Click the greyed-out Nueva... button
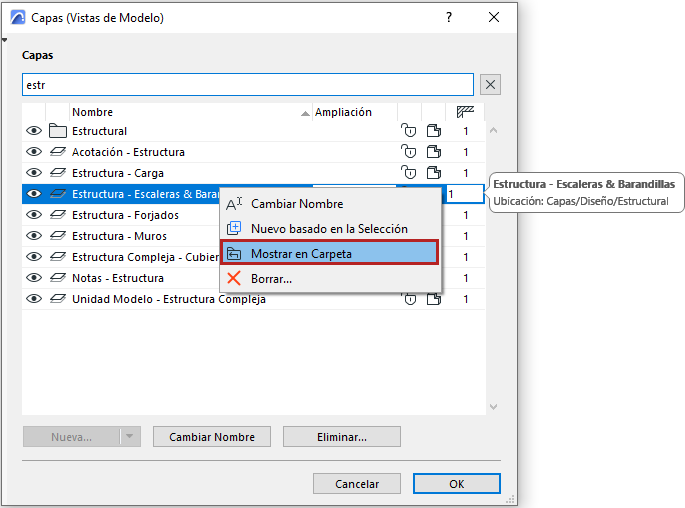This screenshot has width=685, height=508. point(71,436)
